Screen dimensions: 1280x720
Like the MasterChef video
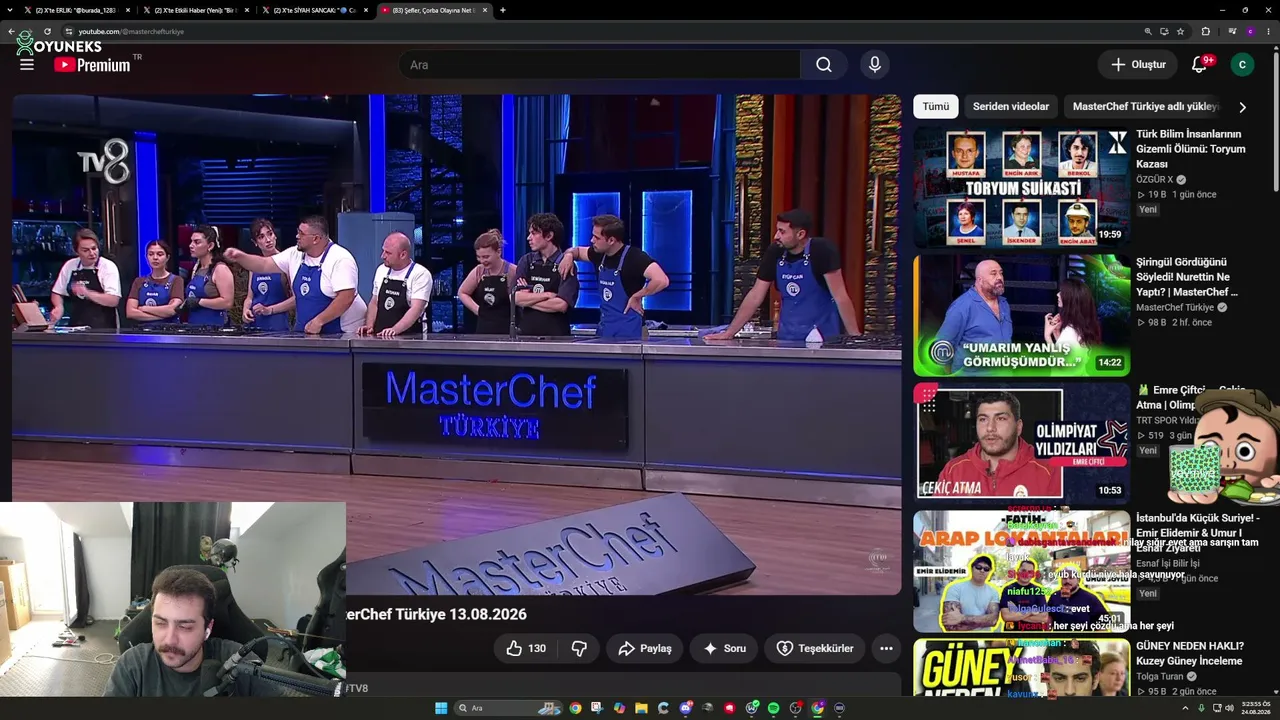(x=526, y=648)
